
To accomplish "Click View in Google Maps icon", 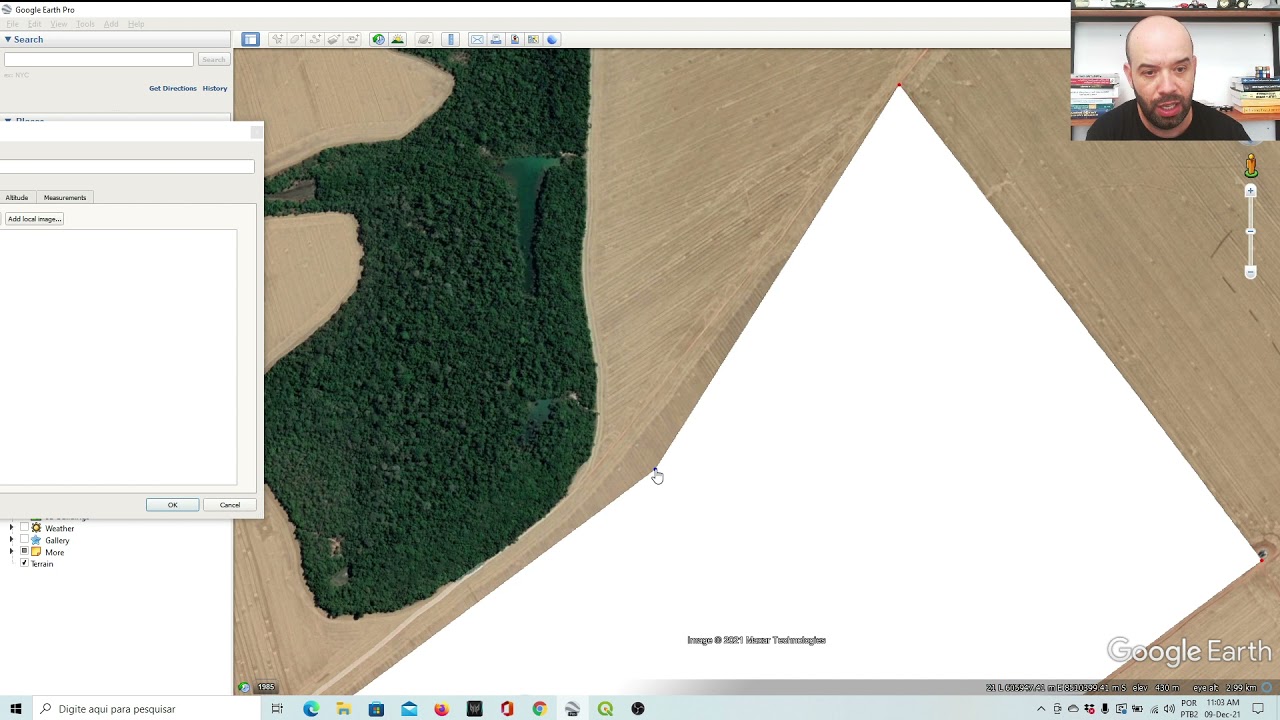I will 533,39.
